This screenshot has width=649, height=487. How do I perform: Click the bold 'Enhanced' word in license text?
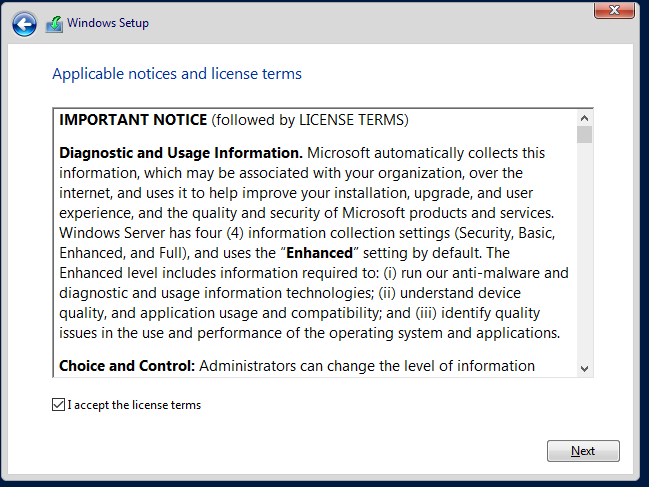tap(319, 253)
